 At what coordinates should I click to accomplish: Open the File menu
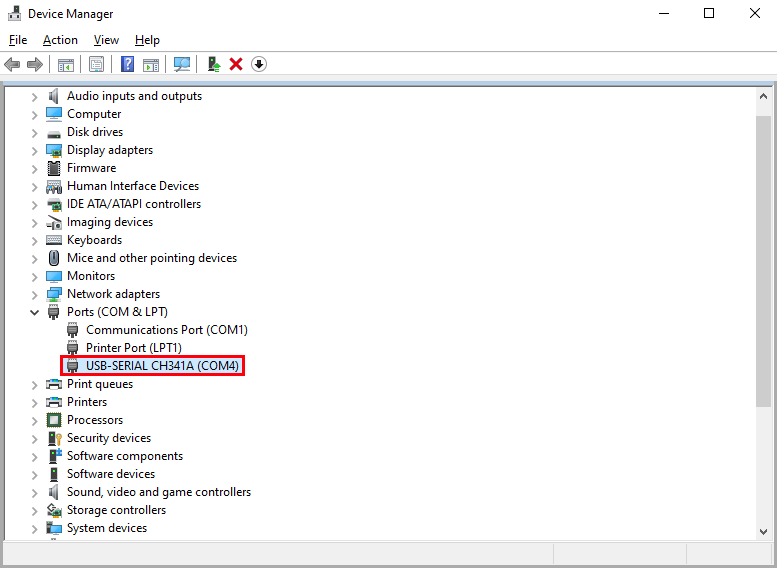coord(18,40)
